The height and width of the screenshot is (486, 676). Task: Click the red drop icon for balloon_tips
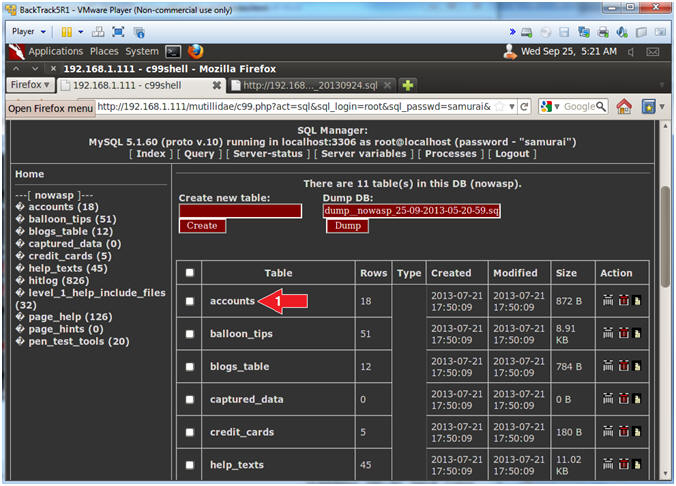pos(623,333)
